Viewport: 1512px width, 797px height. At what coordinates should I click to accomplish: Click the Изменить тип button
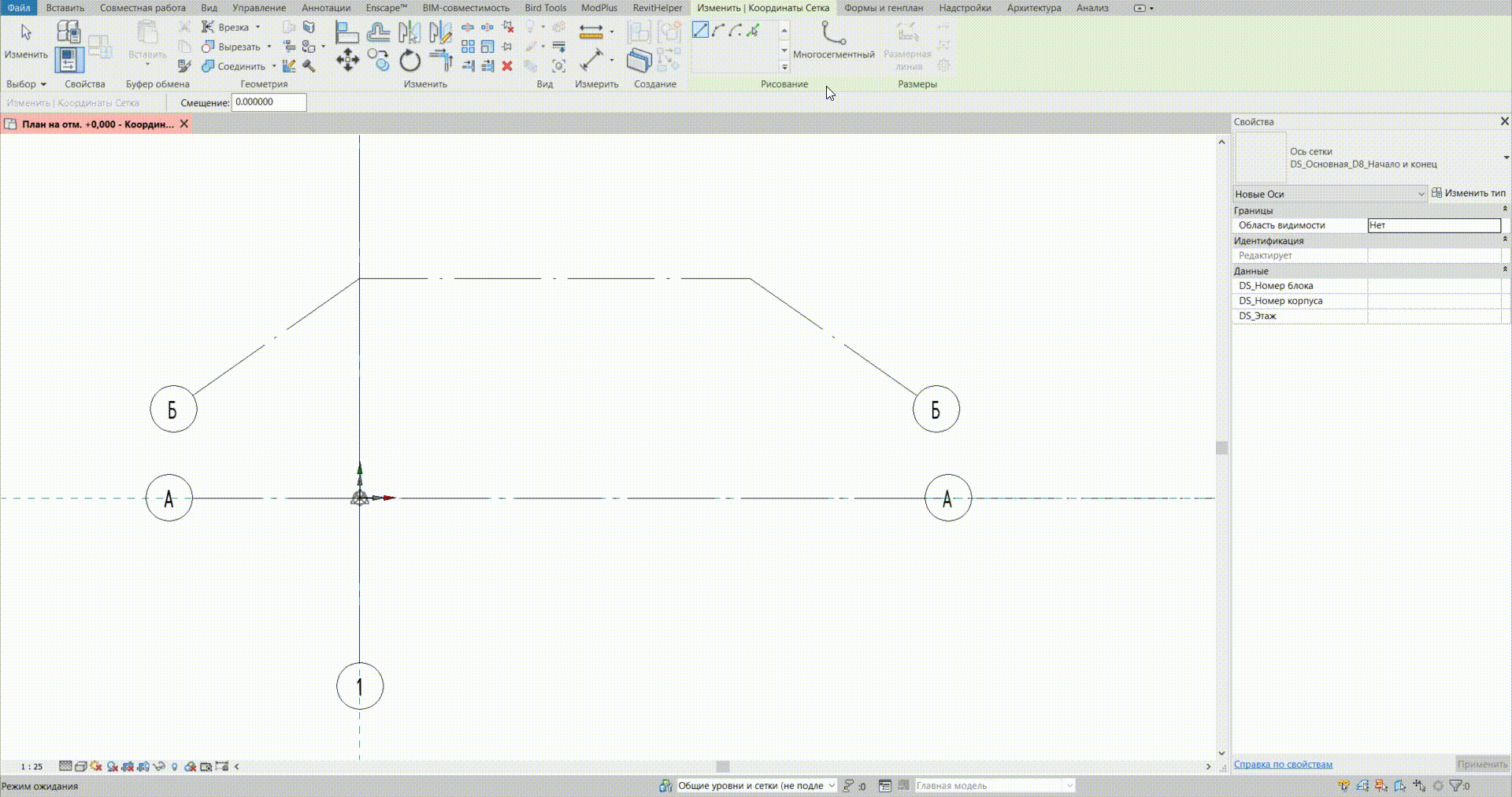click(1469, 193)
